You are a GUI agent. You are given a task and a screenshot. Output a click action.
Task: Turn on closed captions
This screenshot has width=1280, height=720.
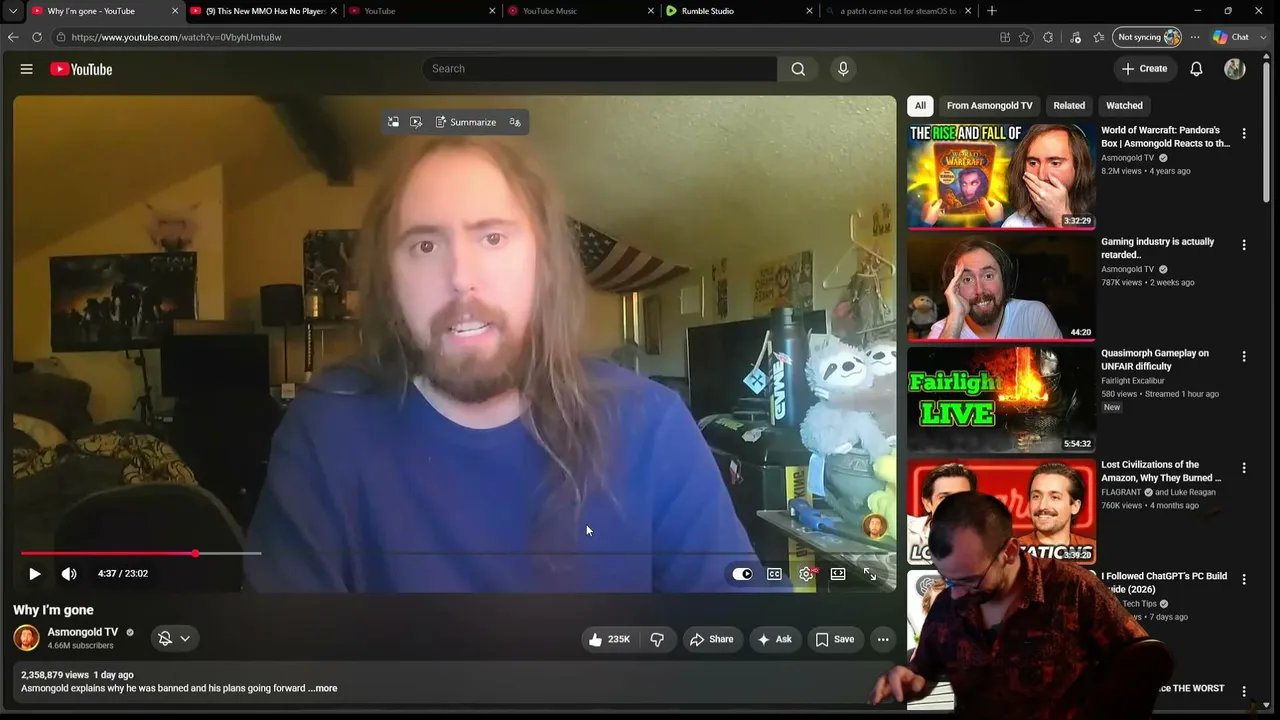774,574
